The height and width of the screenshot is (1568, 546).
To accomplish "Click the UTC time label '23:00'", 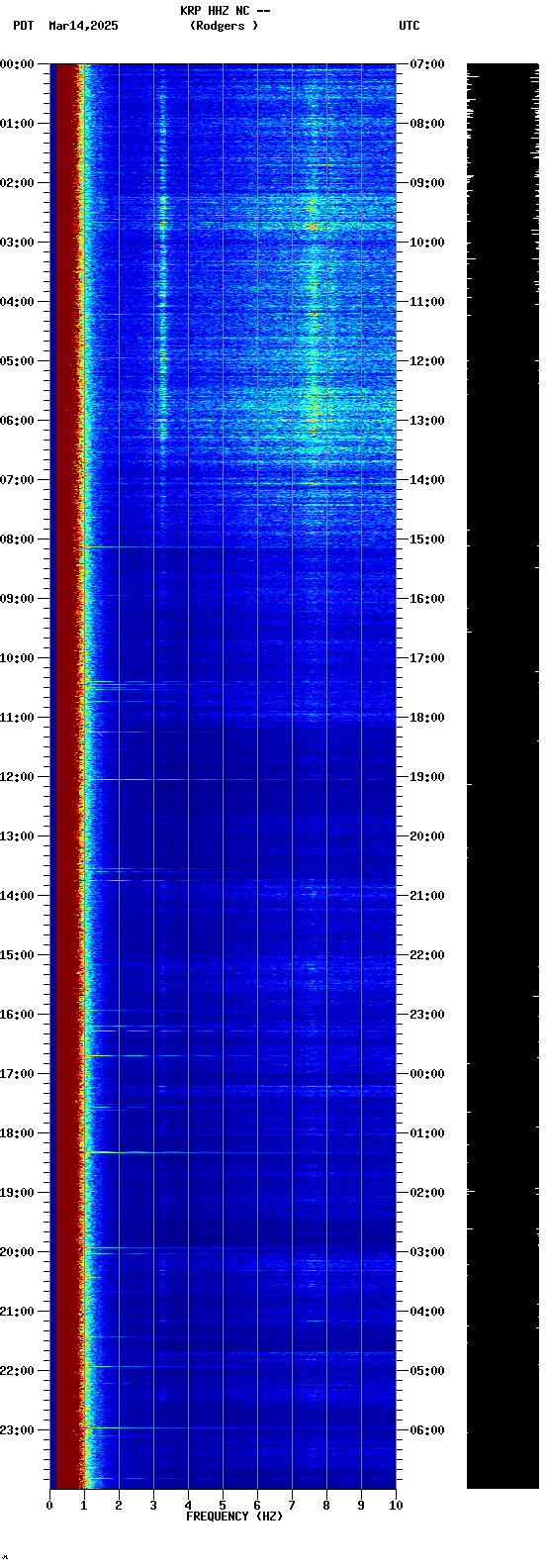I will pos(427,1015).
